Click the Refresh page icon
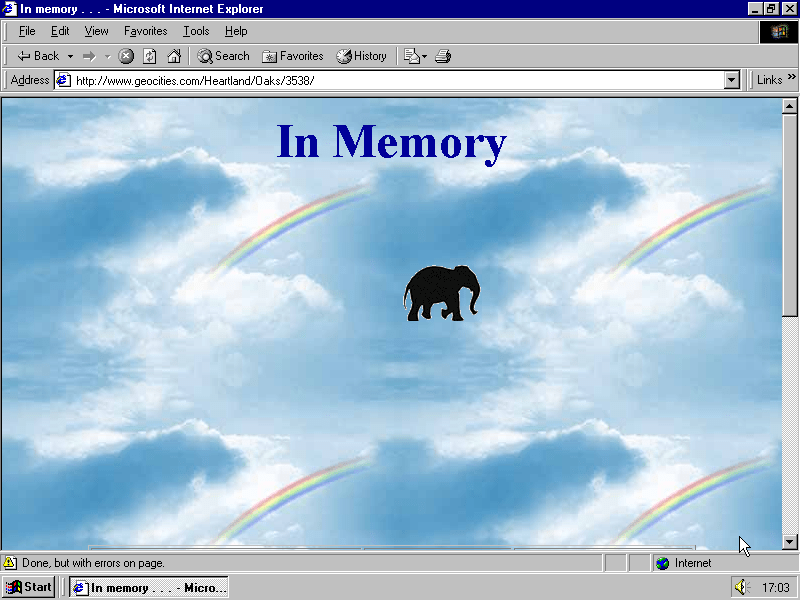This screenshot has width=800, height=600. tap(150, 56)
